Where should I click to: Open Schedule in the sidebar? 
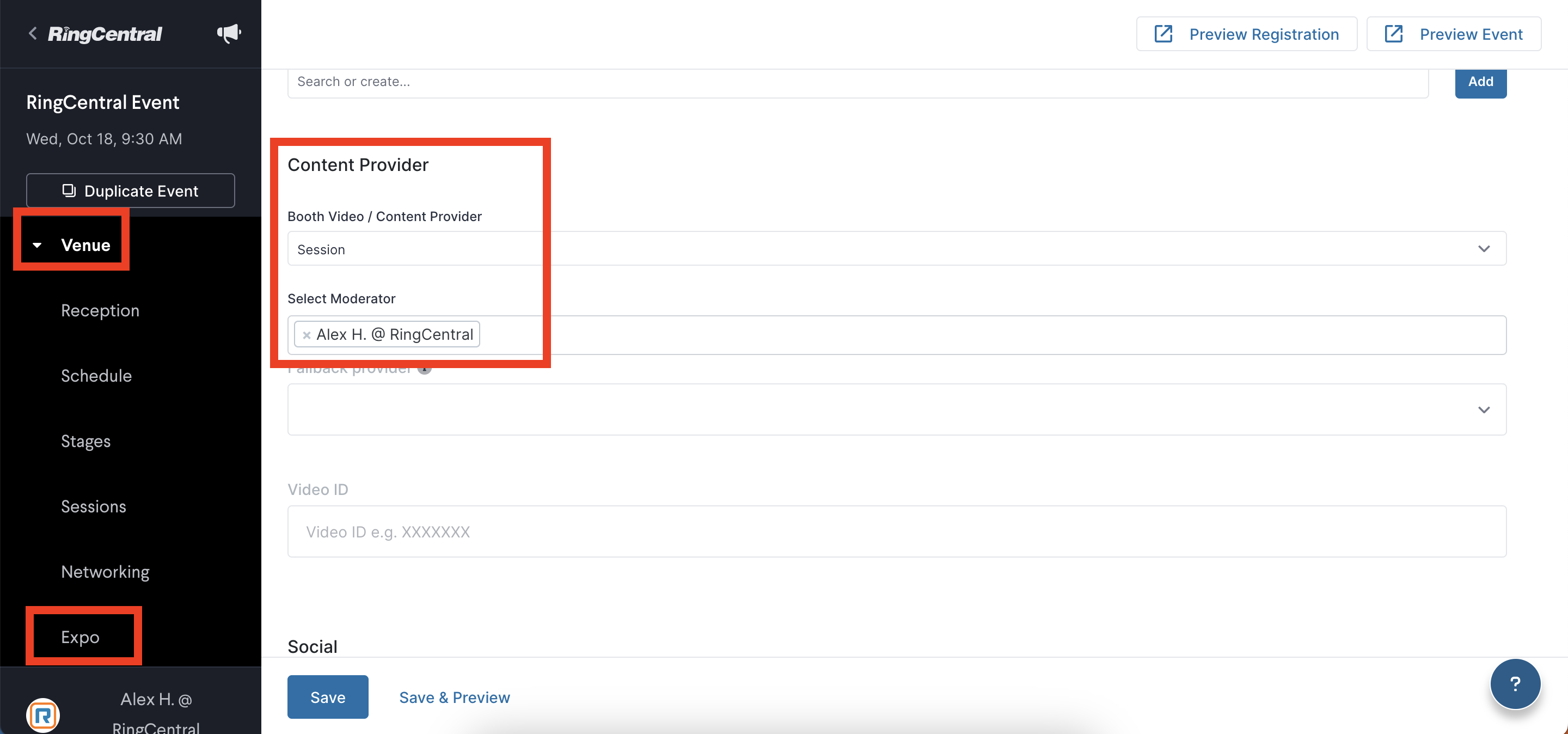click(96, 376)
